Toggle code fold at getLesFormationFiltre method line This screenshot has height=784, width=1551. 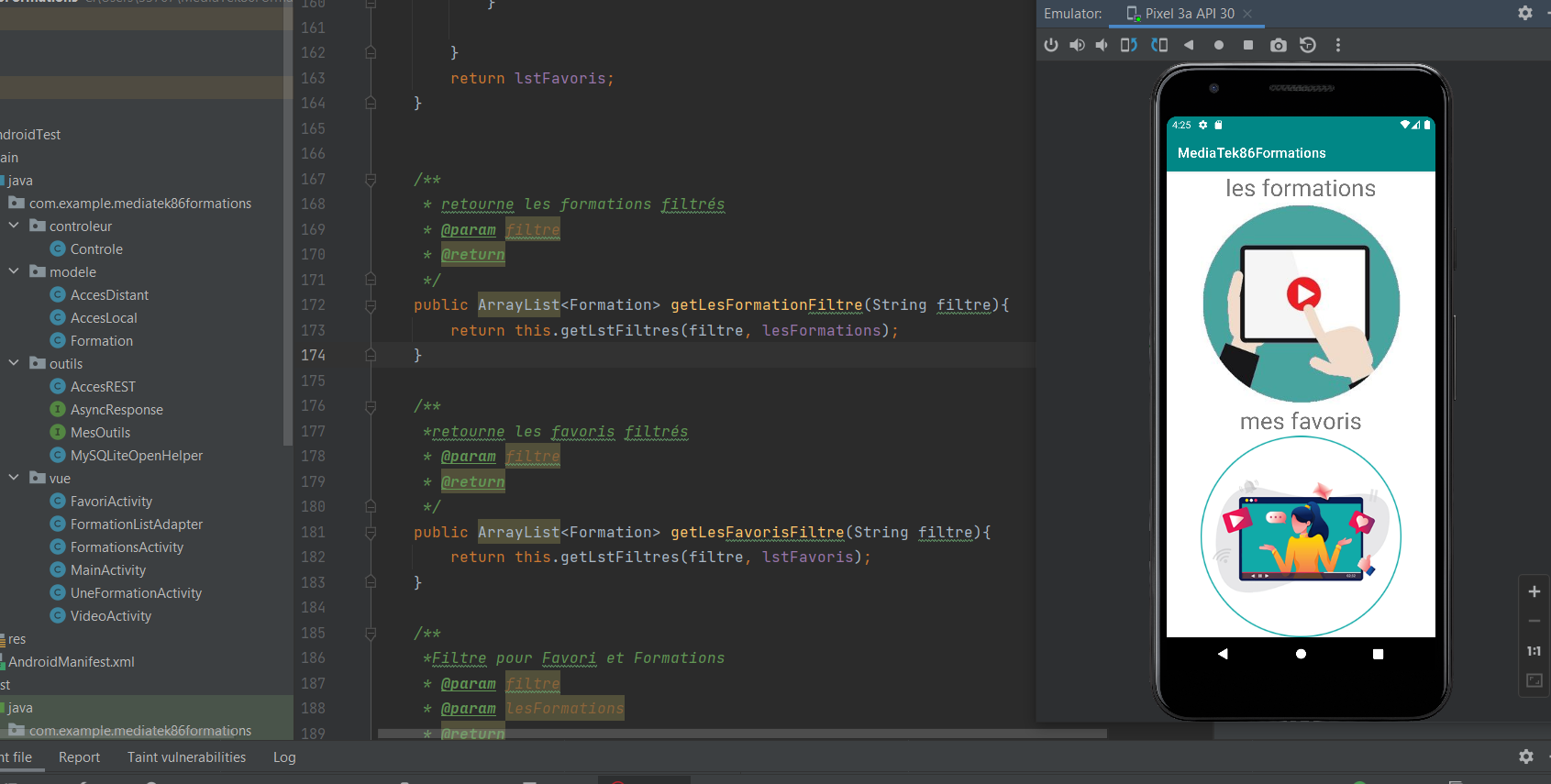point(371,305)
